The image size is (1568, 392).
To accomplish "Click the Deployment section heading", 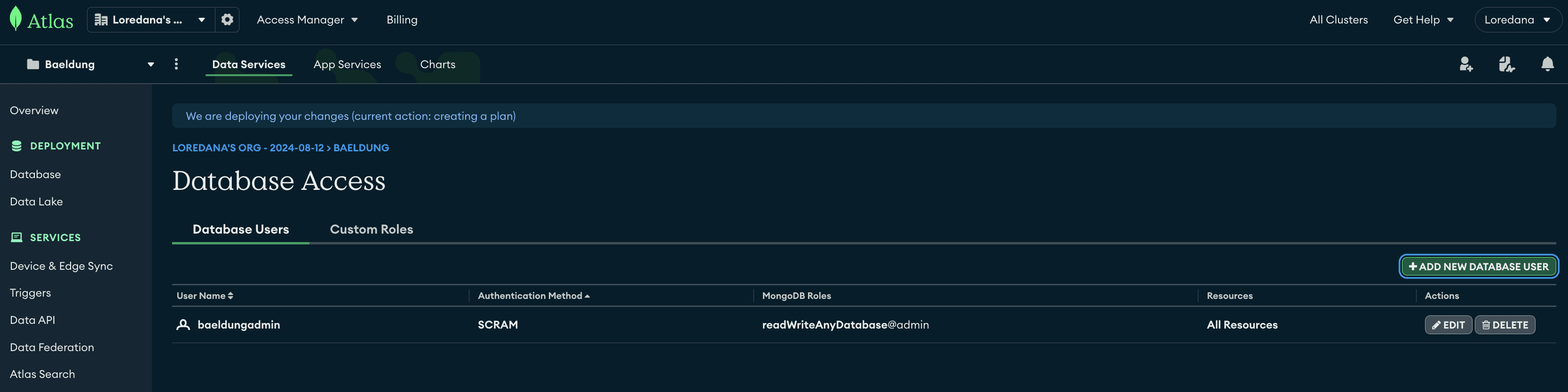I will tap(65, 146).
